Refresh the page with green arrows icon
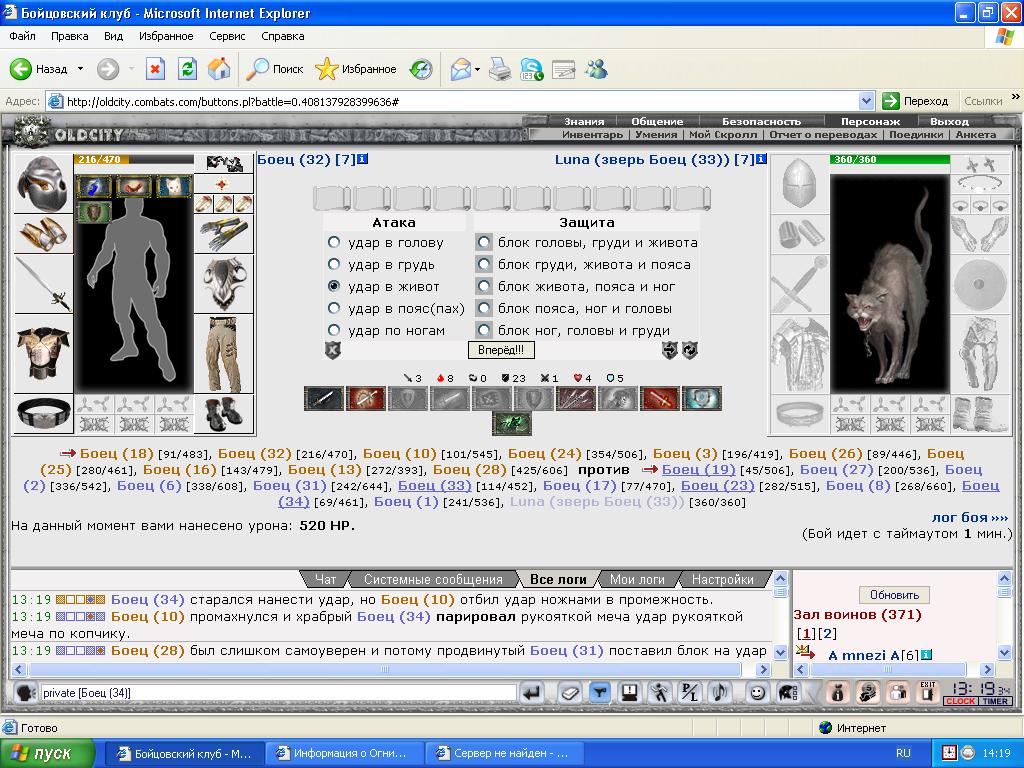 click(187, 69)
